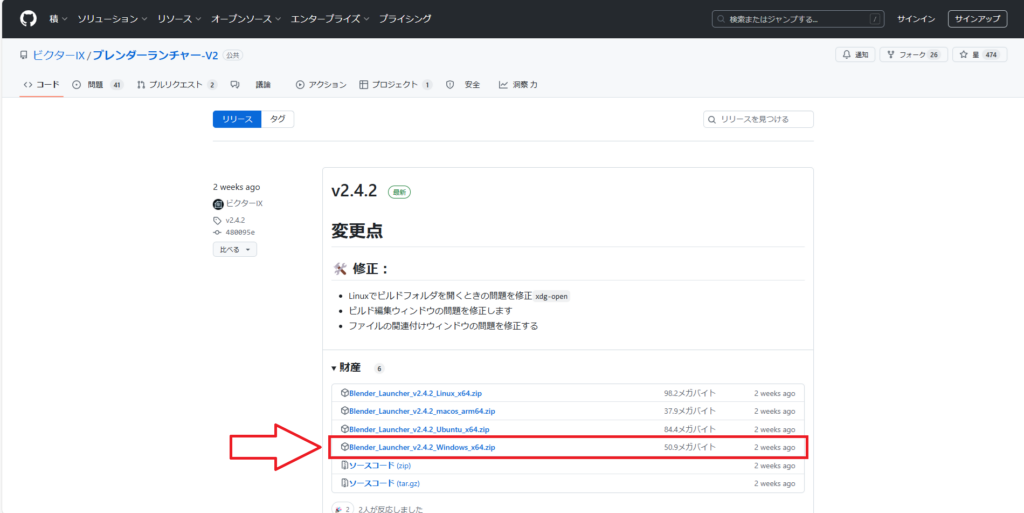Switch to the 議論 tab
The width and height of the screenshot is (1024, 513).
click(x=251, y=84)
